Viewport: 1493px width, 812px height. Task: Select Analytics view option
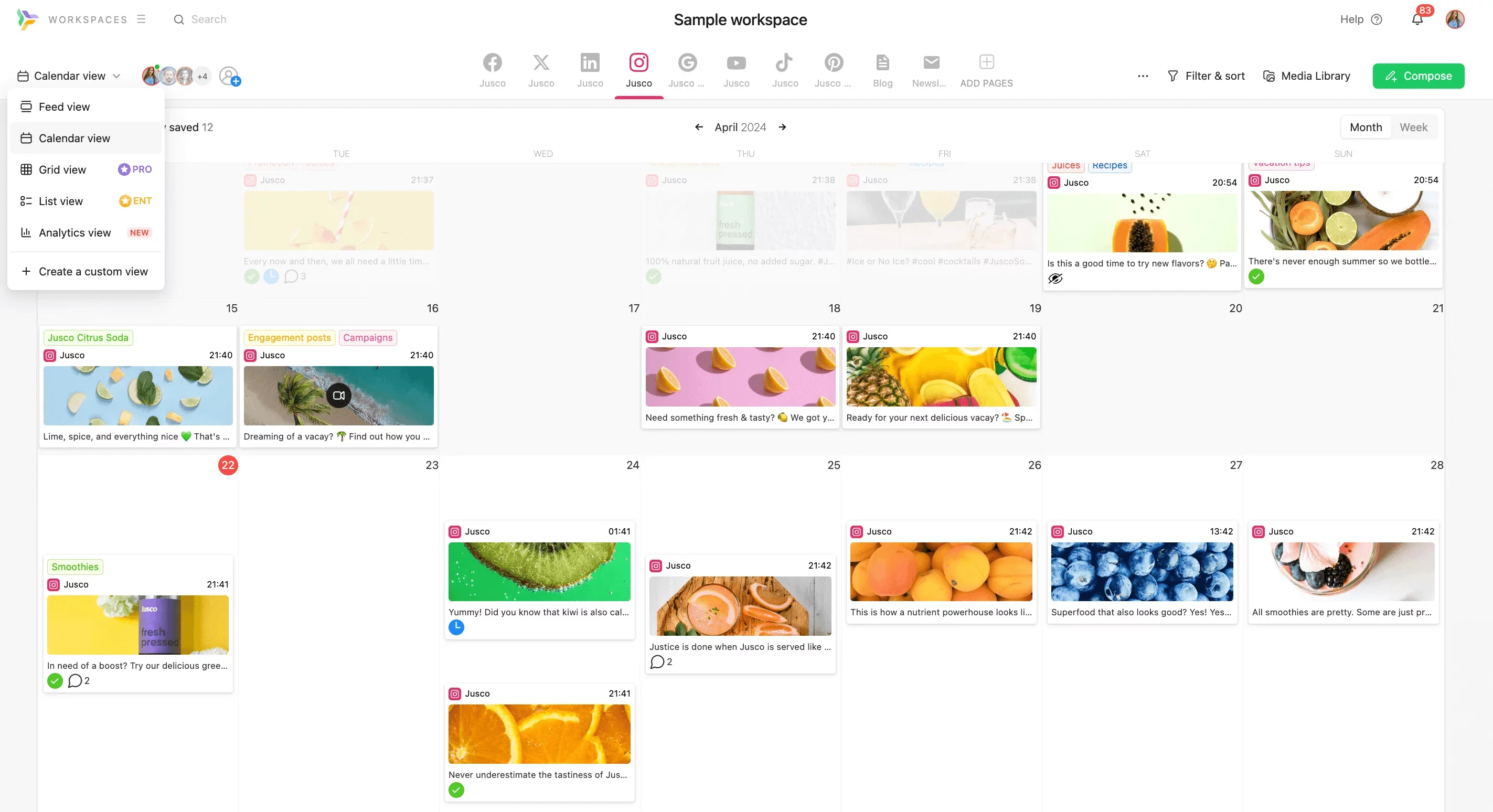[74, 232]
